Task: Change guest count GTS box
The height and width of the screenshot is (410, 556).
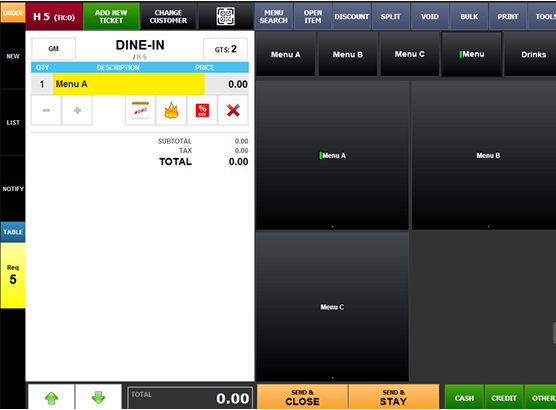Action: pyautogui.click(x=225, y=49)
